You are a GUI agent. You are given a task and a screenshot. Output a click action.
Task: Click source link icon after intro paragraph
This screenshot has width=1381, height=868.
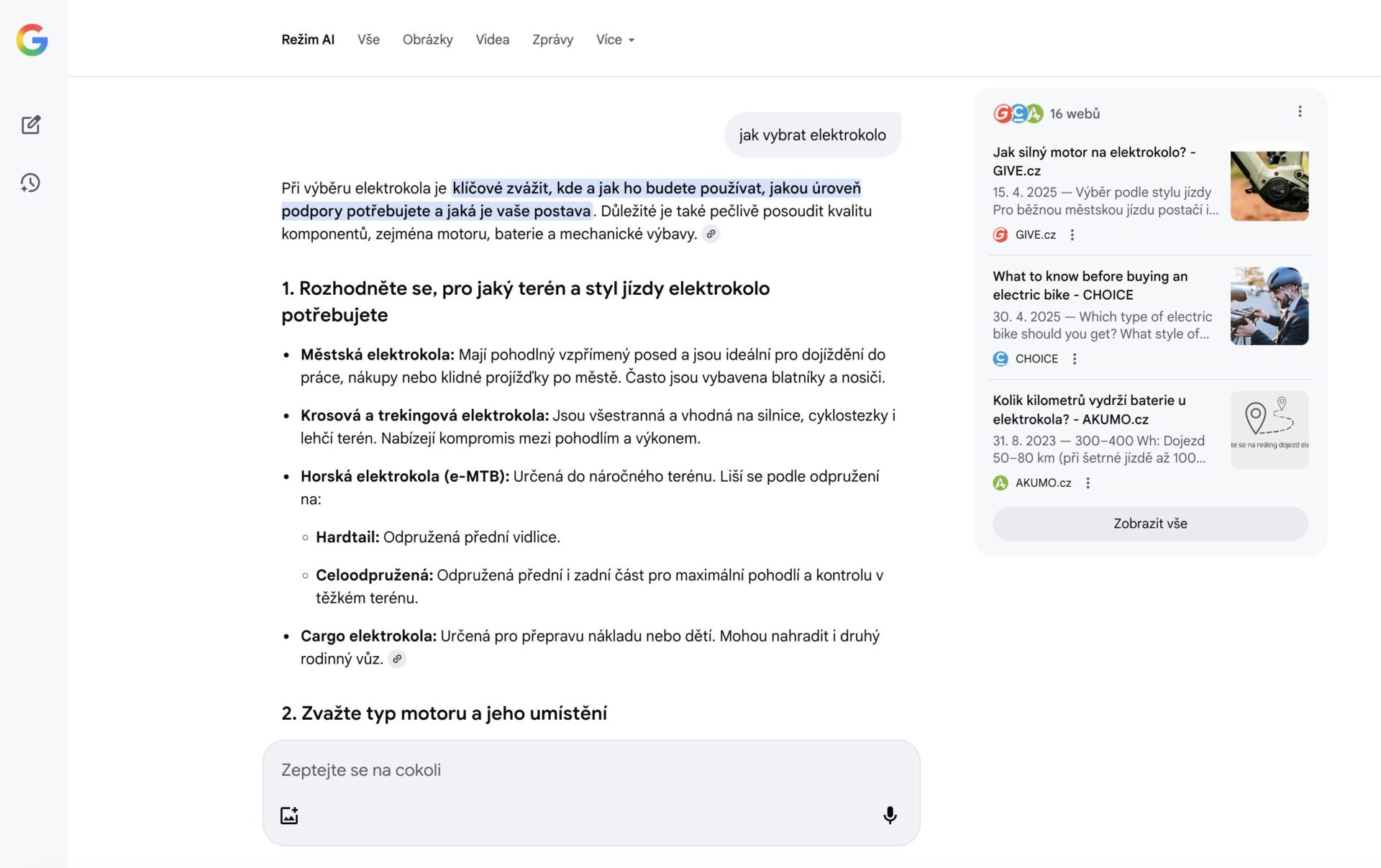coord(711,234)
